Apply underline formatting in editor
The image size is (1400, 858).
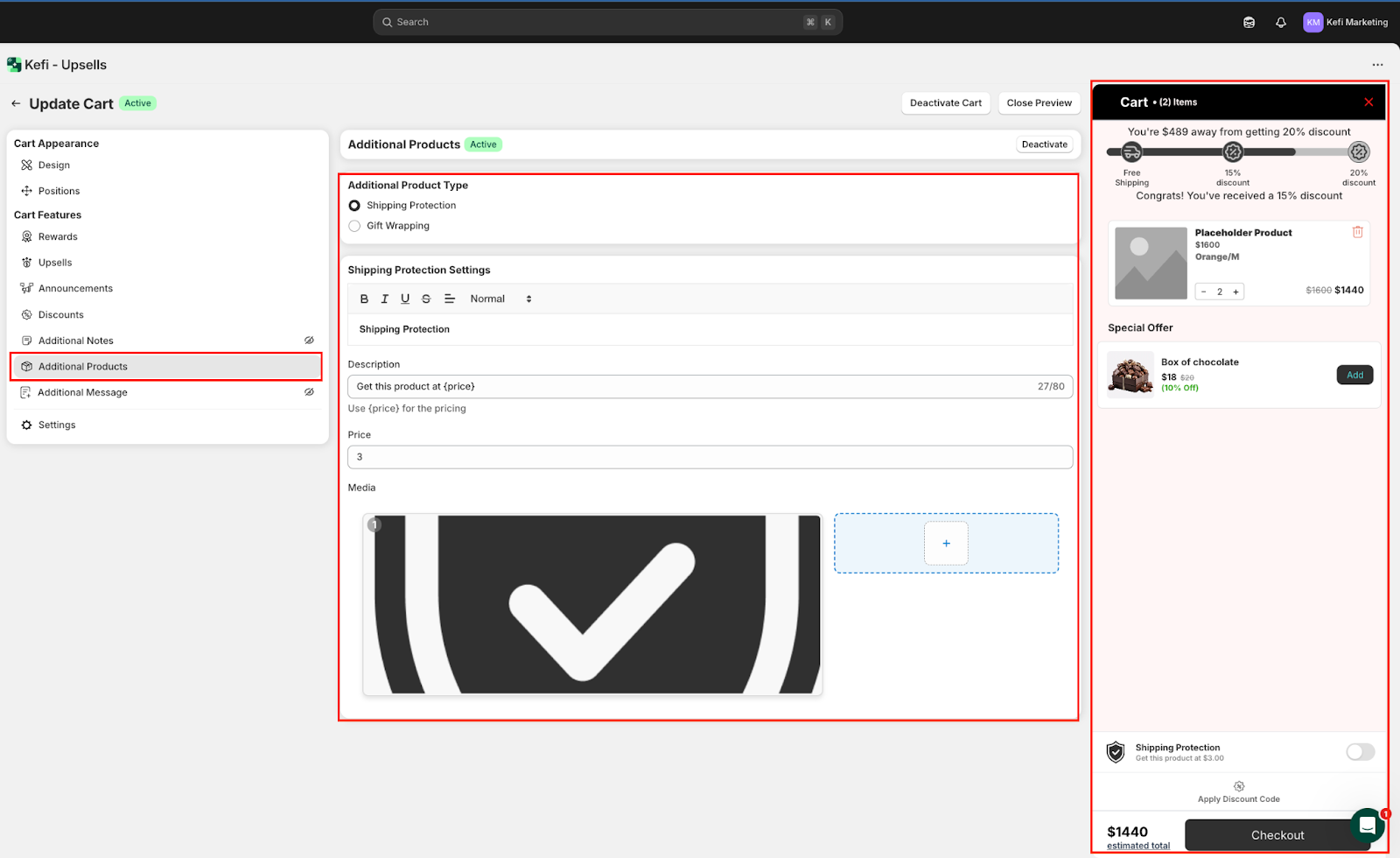405,299
